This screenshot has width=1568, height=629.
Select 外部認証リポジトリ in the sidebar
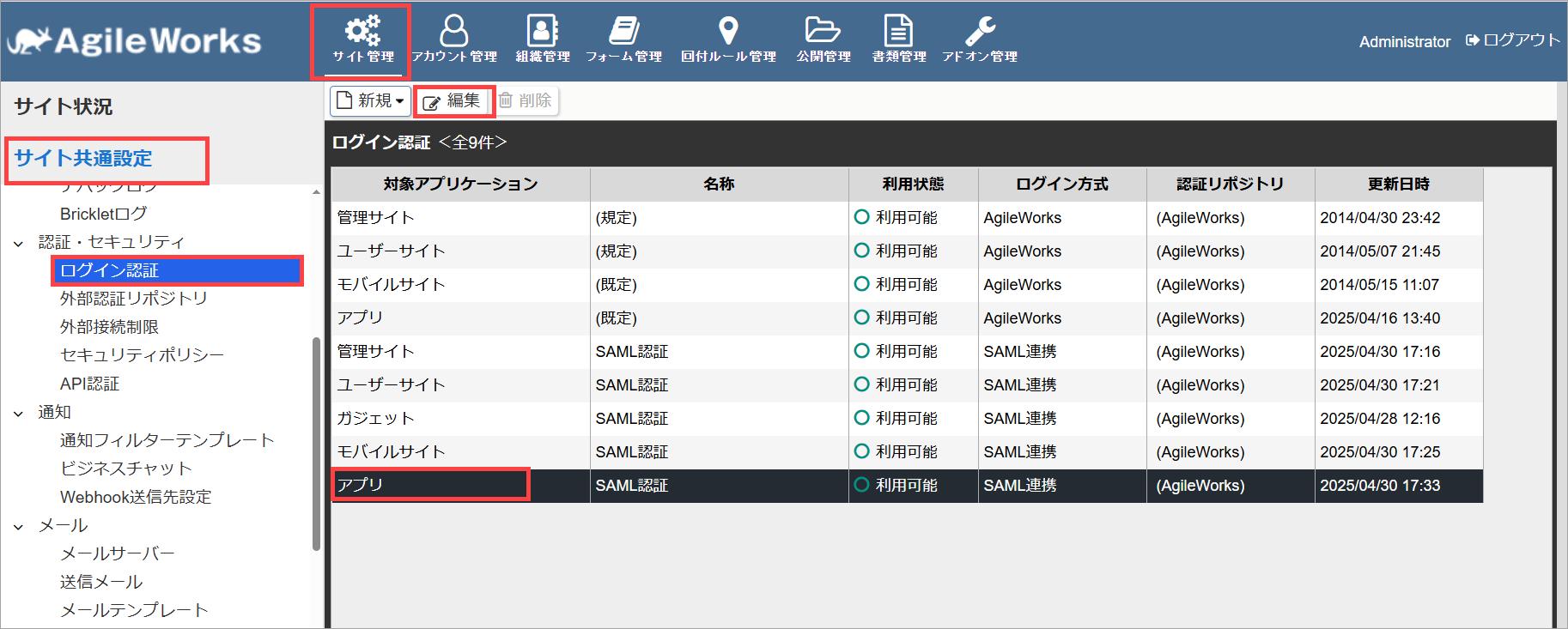point(134,299)
